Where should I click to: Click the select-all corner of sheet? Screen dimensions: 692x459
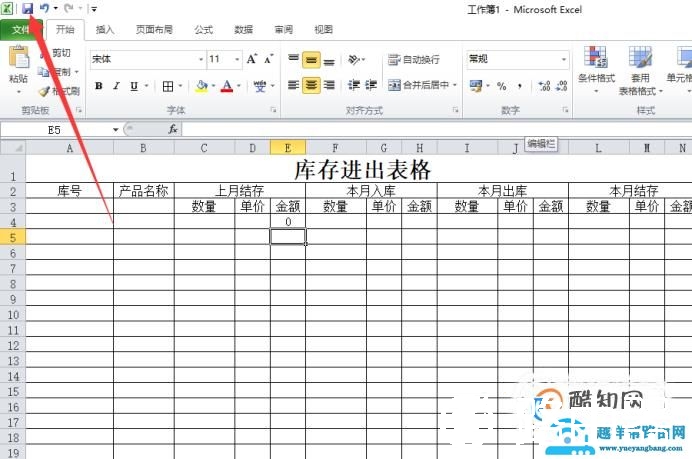click(x=13, y=148)
